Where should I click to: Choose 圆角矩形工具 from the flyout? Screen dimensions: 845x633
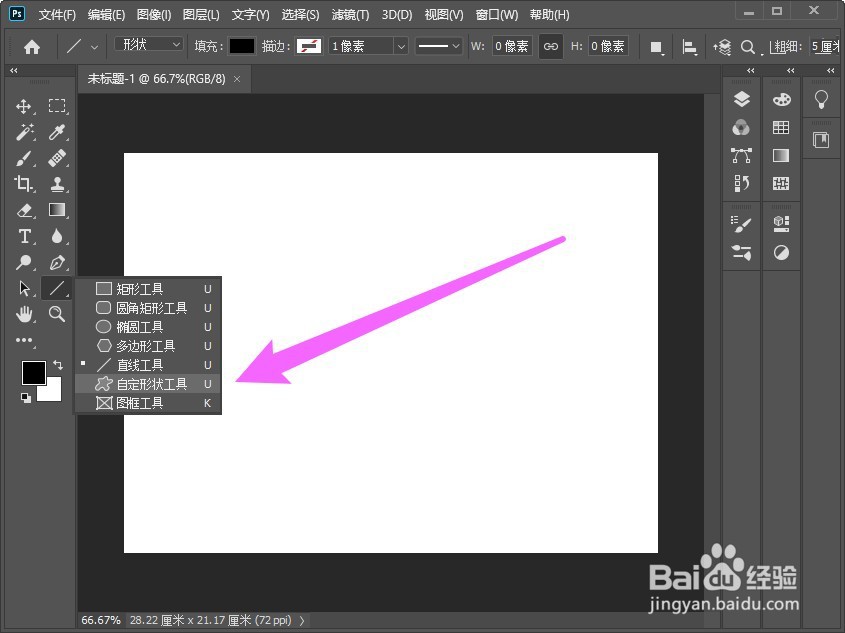tap(148, 308)
